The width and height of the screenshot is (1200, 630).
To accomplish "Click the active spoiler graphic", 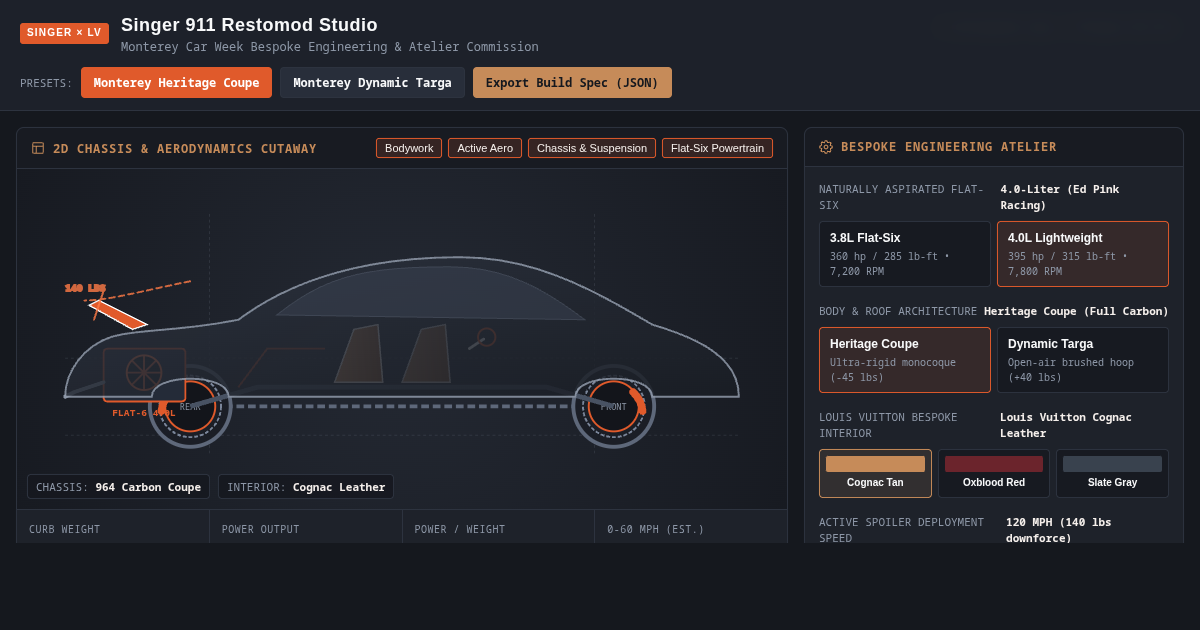I will click(118, 314).
